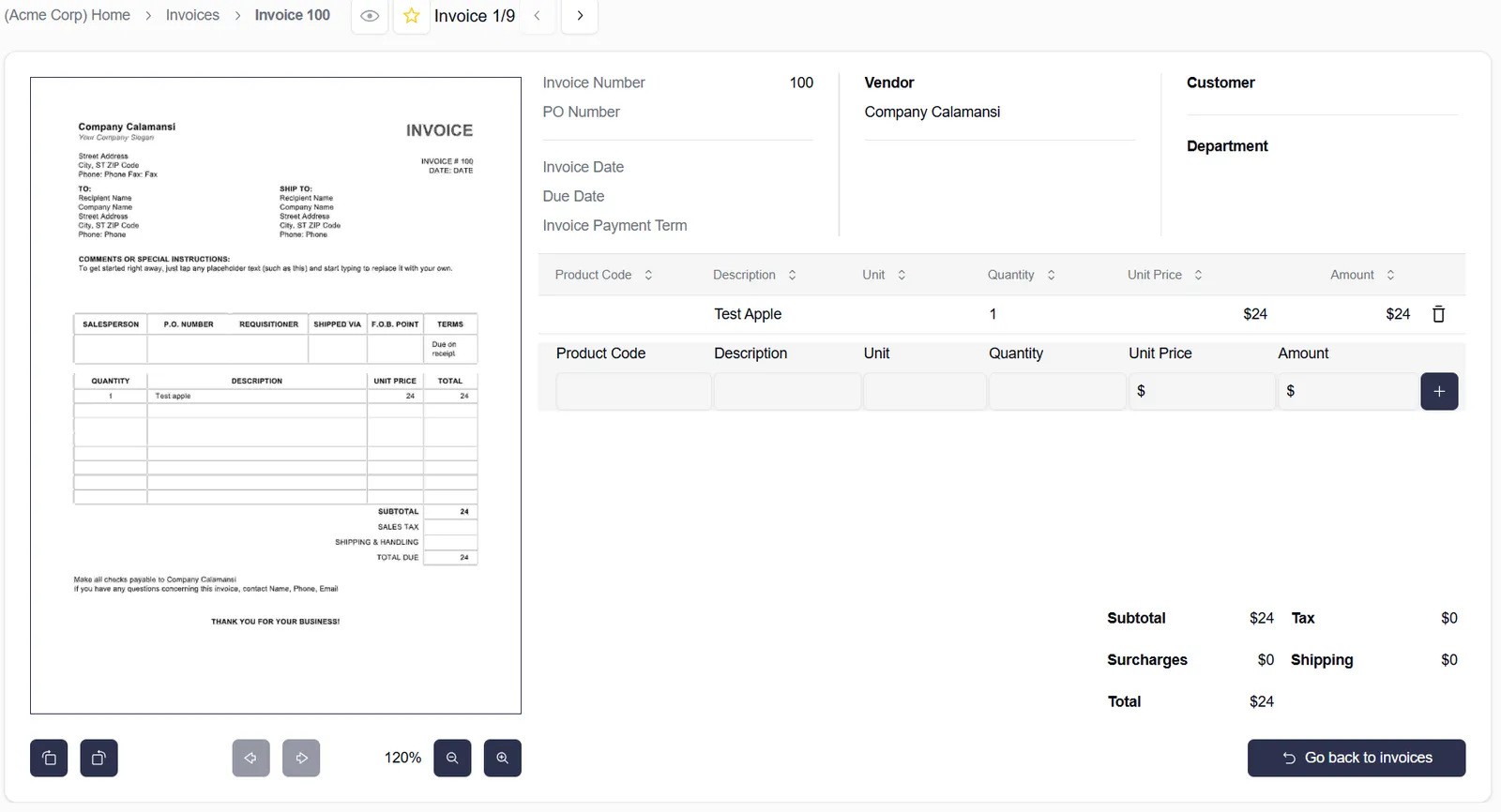
Task: Click the PO Number field label
Action: click(581, 112)
